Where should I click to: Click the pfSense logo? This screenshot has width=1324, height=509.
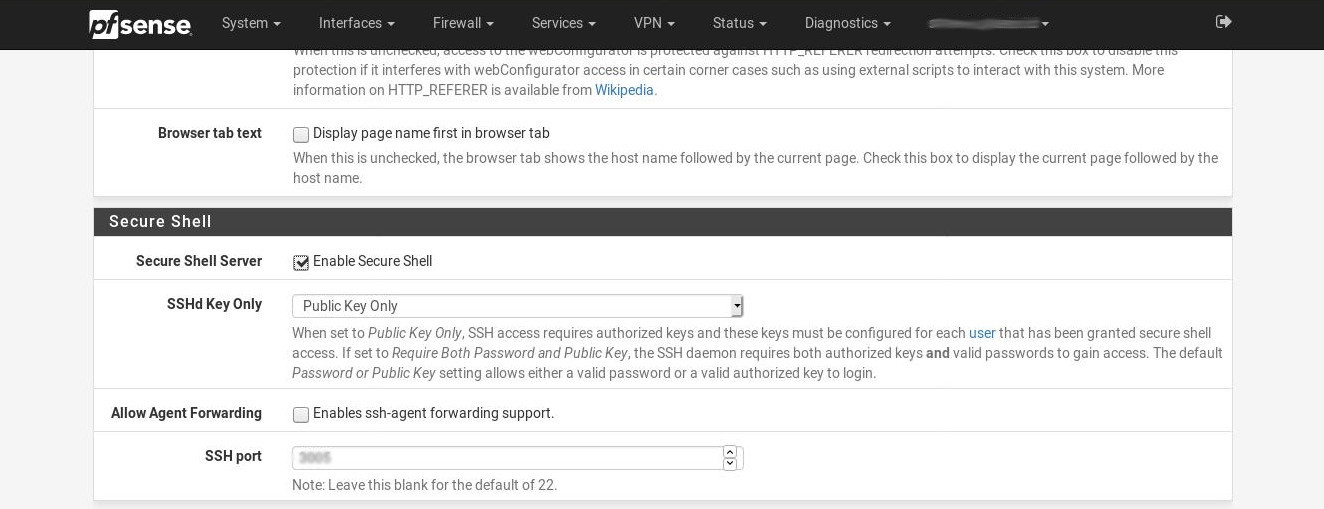click(140, 24)
